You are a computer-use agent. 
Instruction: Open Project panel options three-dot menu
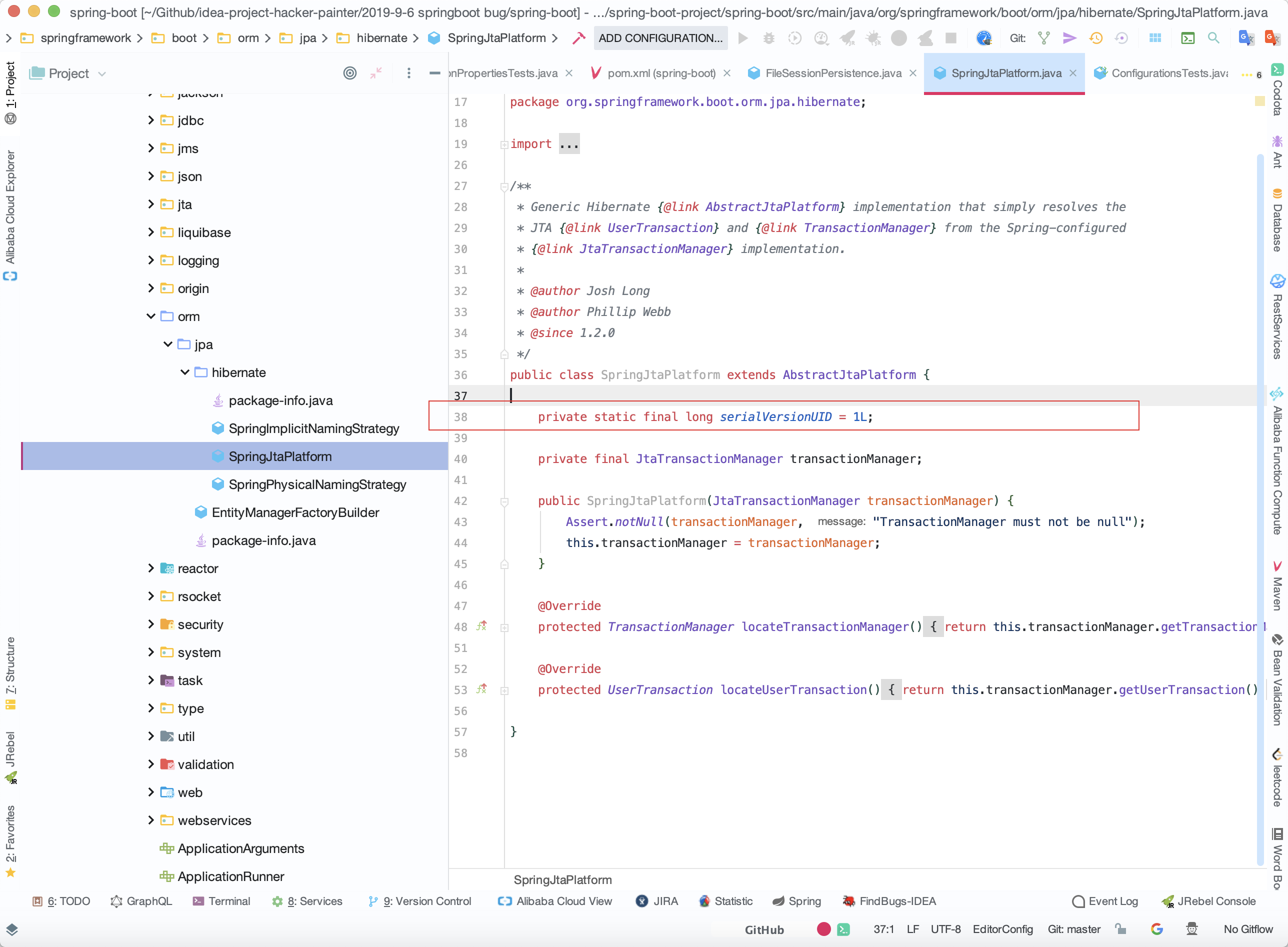(408, 73)
